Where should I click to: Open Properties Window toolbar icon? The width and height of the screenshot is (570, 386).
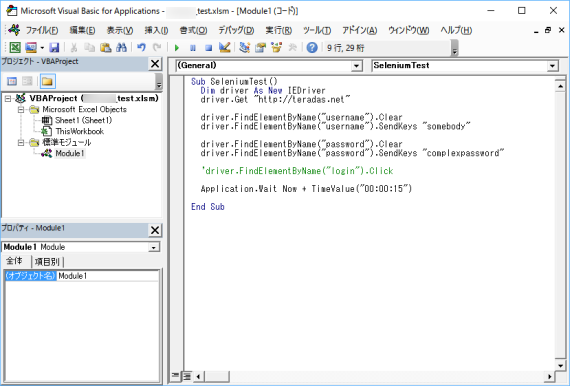click(260, 48)
